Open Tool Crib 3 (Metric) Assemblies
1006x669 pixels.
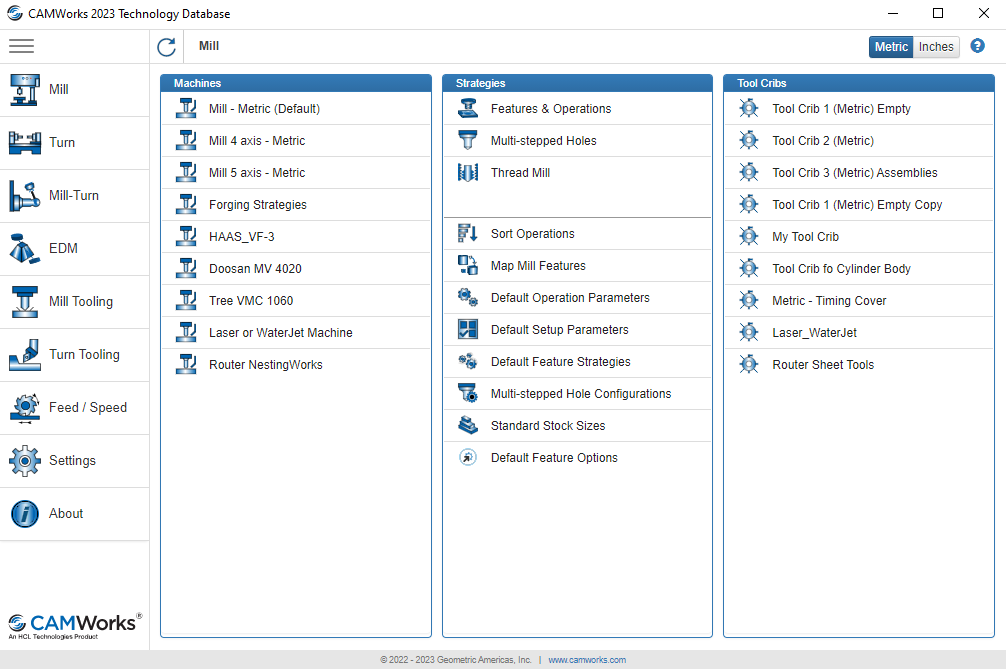click(859, 173)
